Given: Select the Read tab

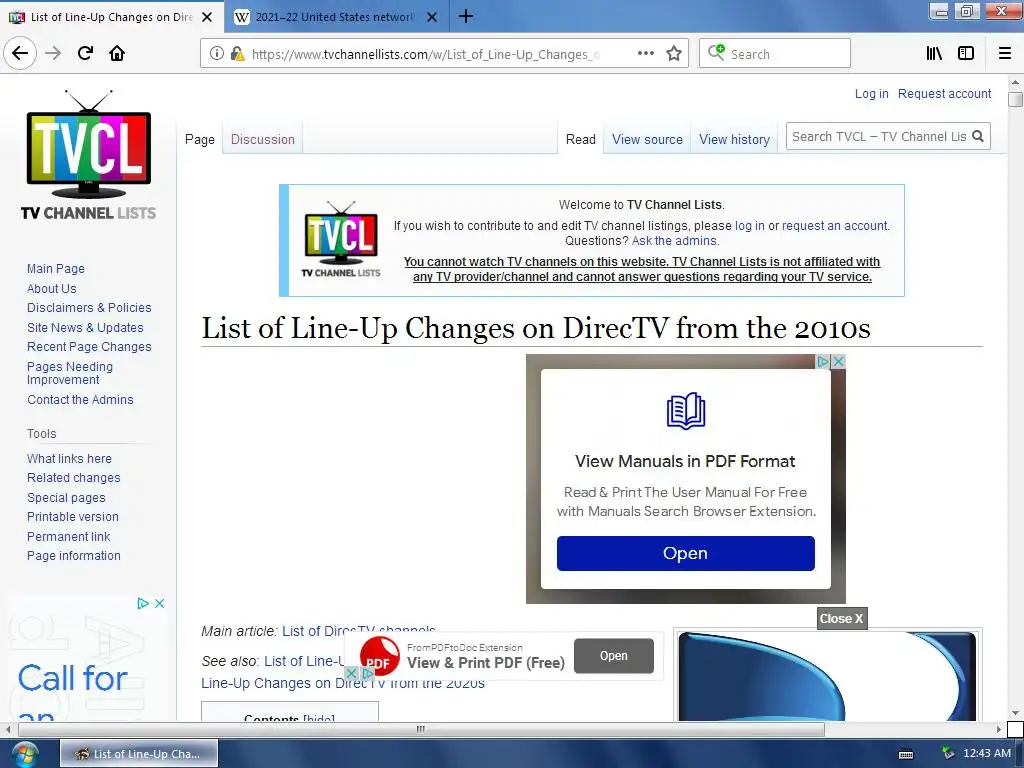Looking at the screenshot, I should tap(581, 139).
